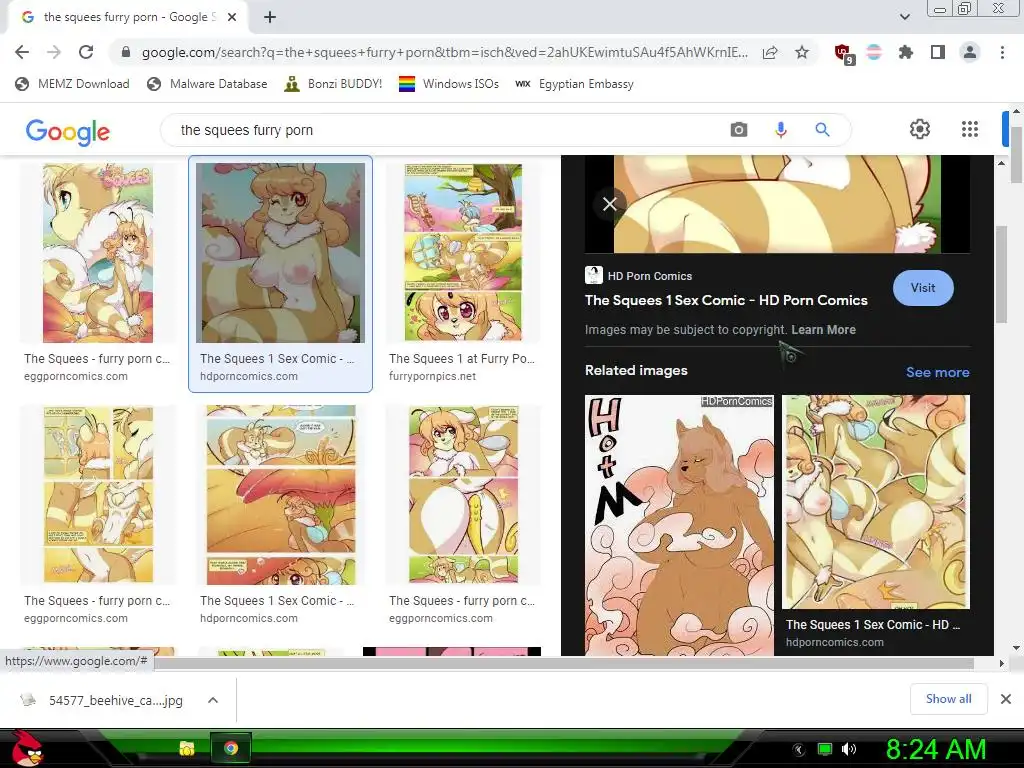Submit search with the magnifier icon
1024x768 pixels.
pos(822,130)
